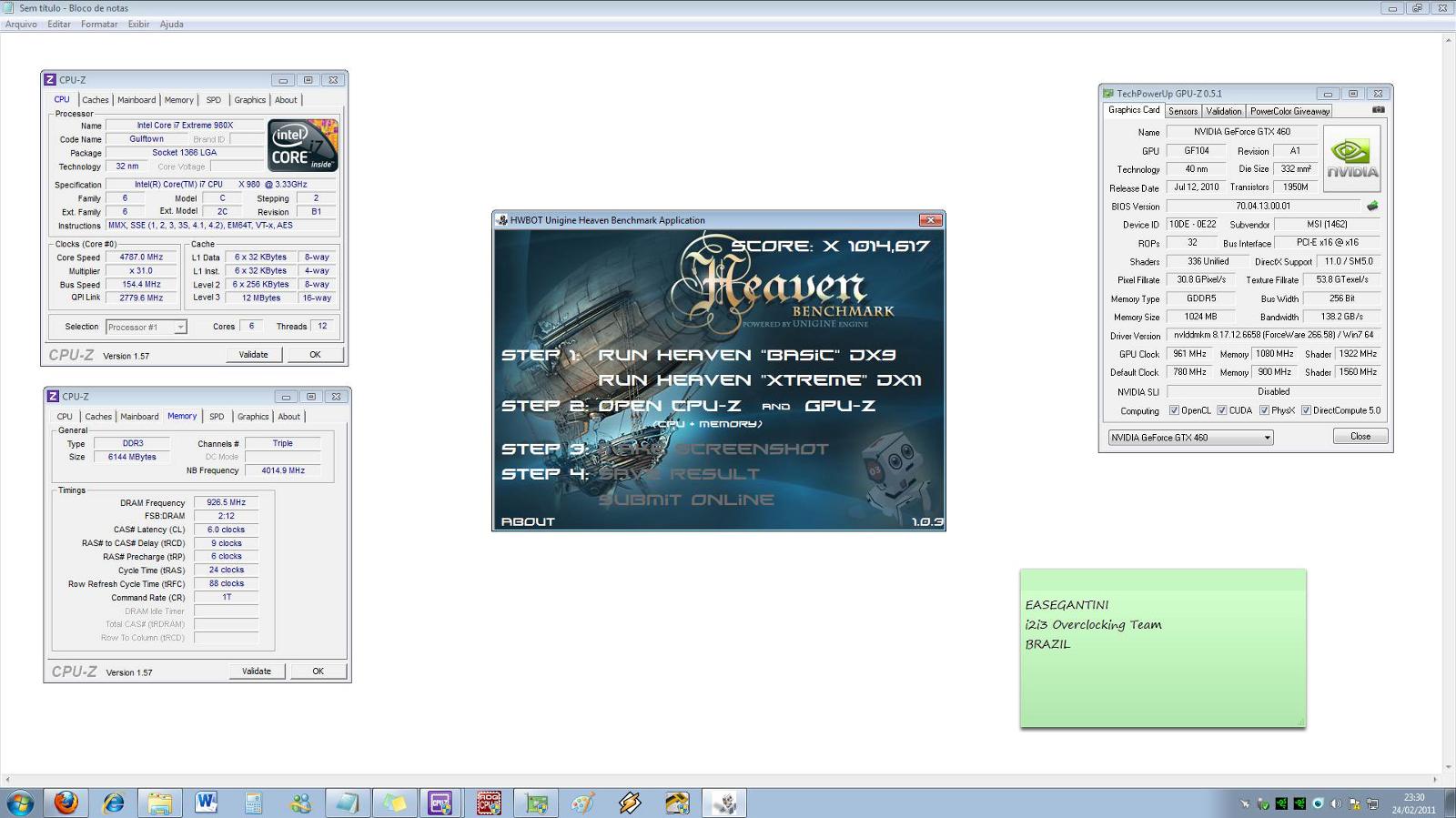The height and width of the screenshot is (818, 1456).
Task: Click Notepad horizontal scrollbar left arrow
Action: 7,780
